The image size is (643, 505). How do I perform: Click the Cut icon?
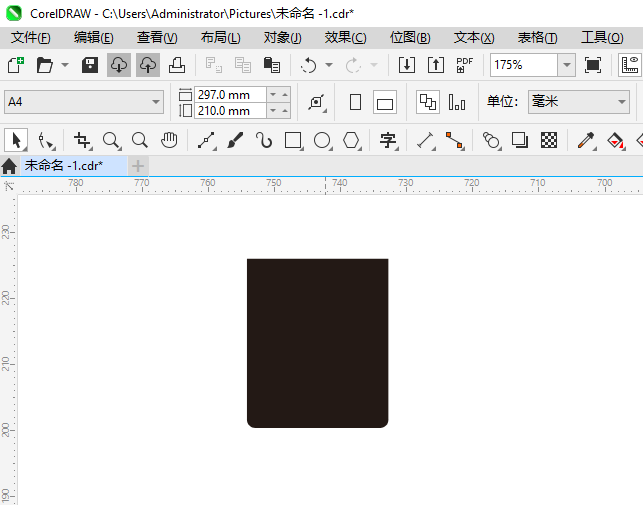point(214,65)
